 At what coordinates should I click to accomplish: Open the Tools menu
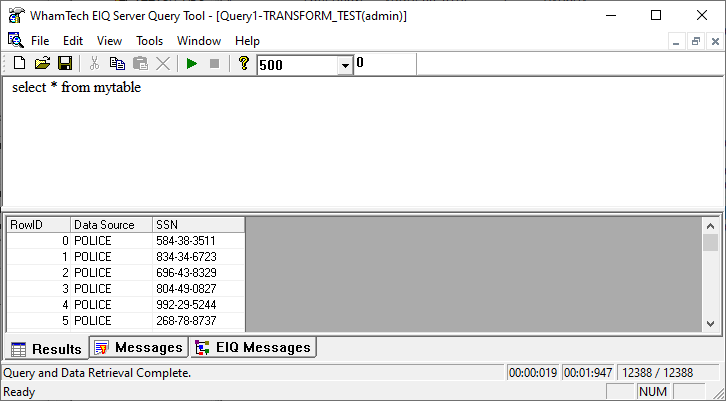click(149, 41)
